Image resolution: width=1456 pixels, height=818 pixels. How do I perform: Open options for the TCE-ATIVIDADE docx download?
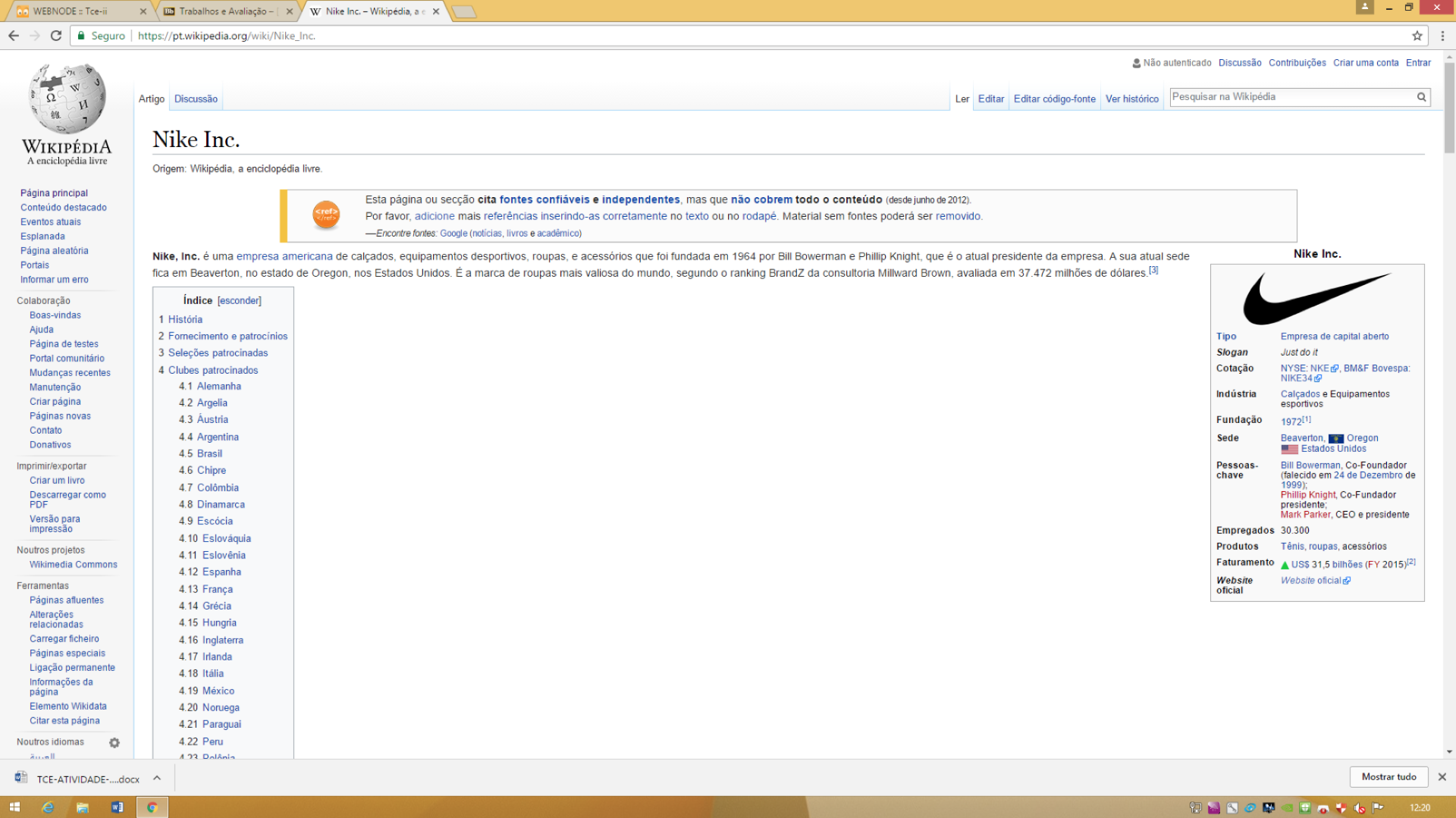click(157, 778)
